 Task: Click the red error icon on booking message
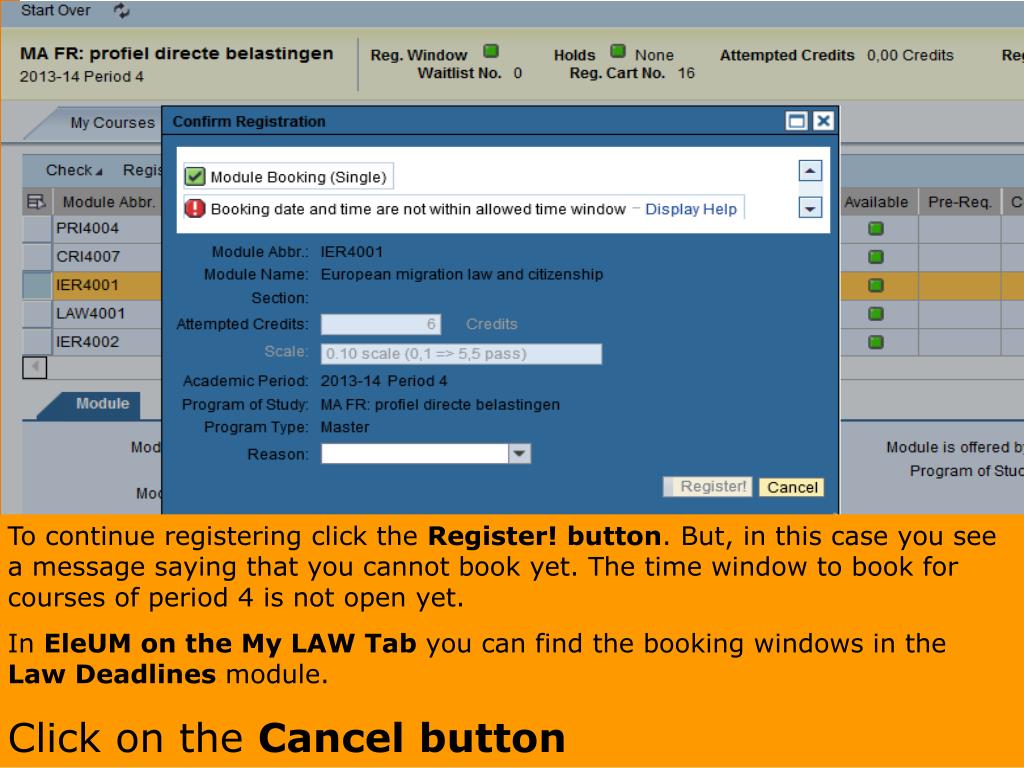195,208
